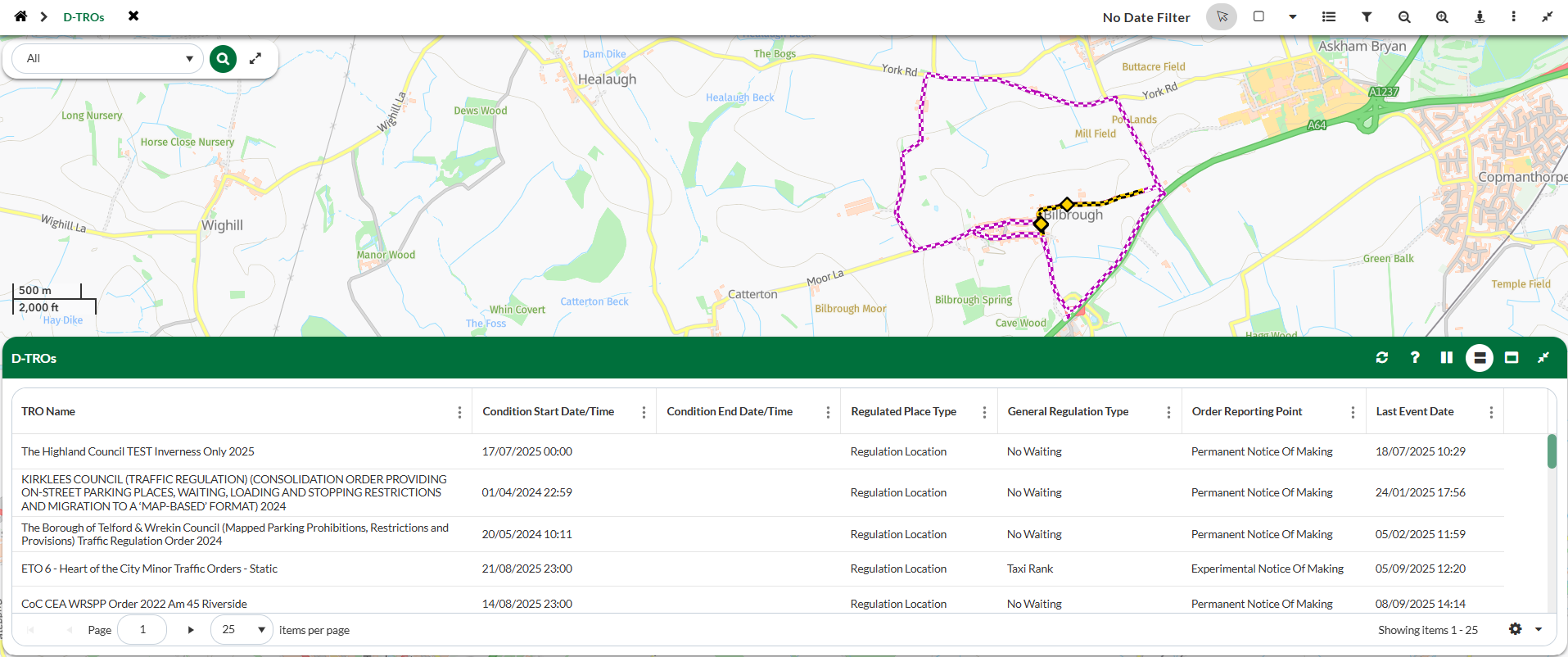This screenshot has width=1568, height=657.
Task: Zoom out the map with minus magnifier
Action: (1404, 17)
